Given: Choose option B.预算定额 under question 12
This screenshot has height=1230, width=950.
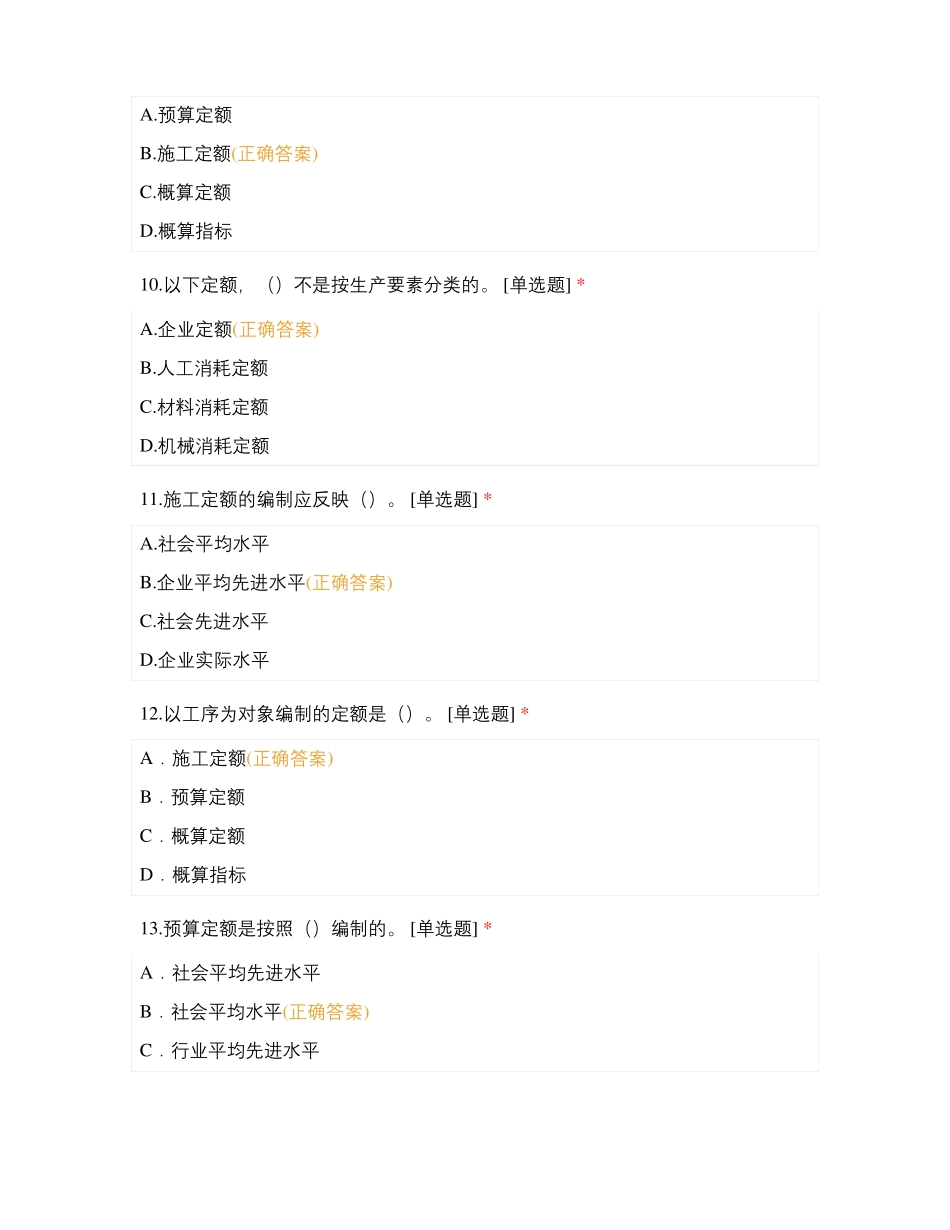Looking at the screenshot, I should (192, 797).
